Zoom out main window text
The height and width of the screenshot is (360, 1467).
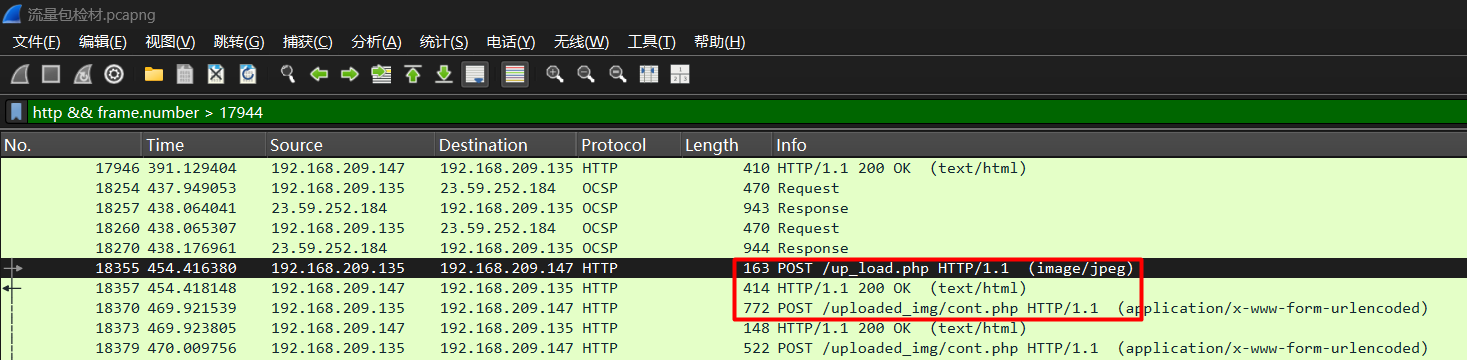tap(586, 74)
